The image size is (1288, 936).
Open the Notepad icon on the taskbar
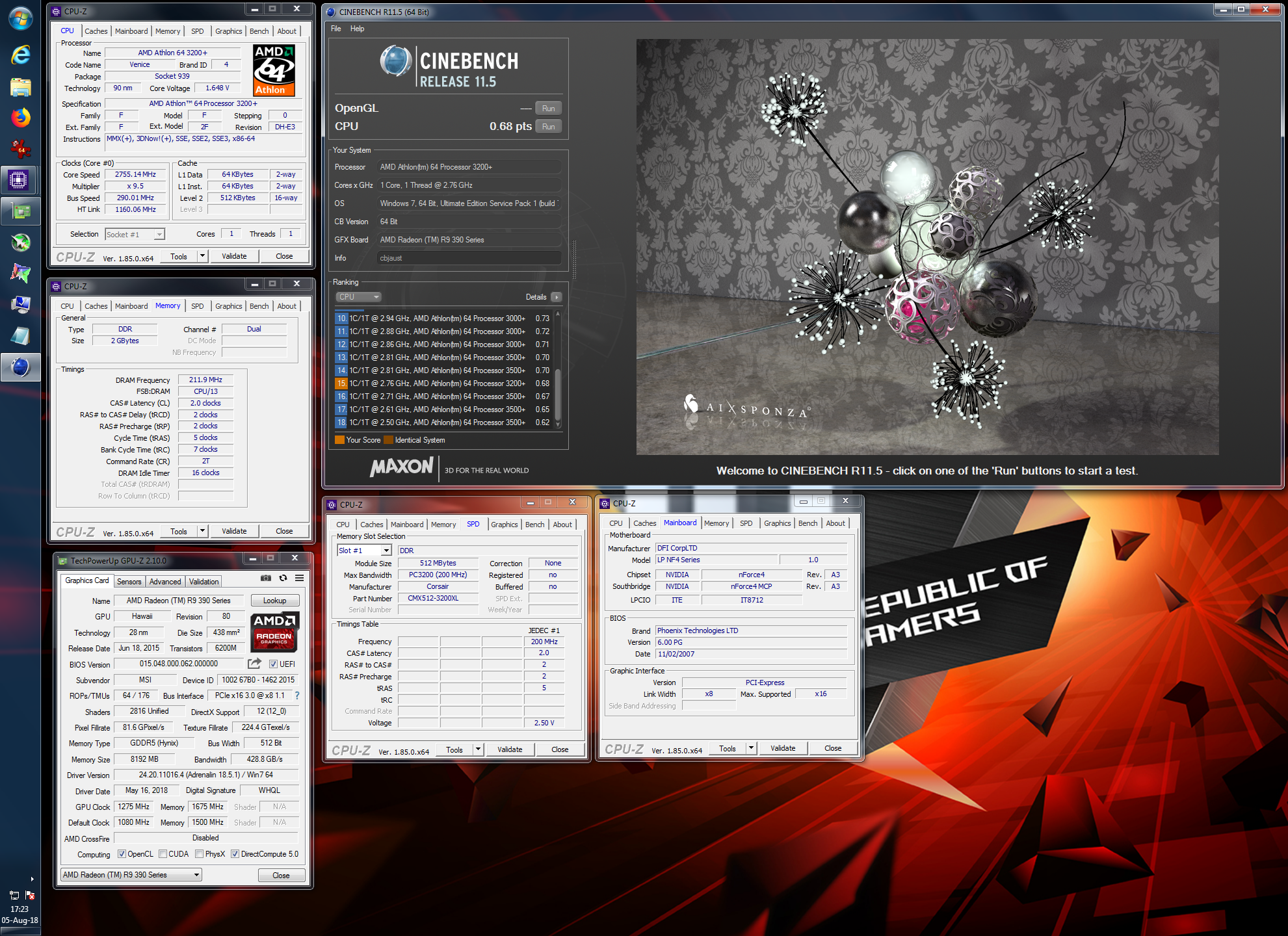(20, 335)
